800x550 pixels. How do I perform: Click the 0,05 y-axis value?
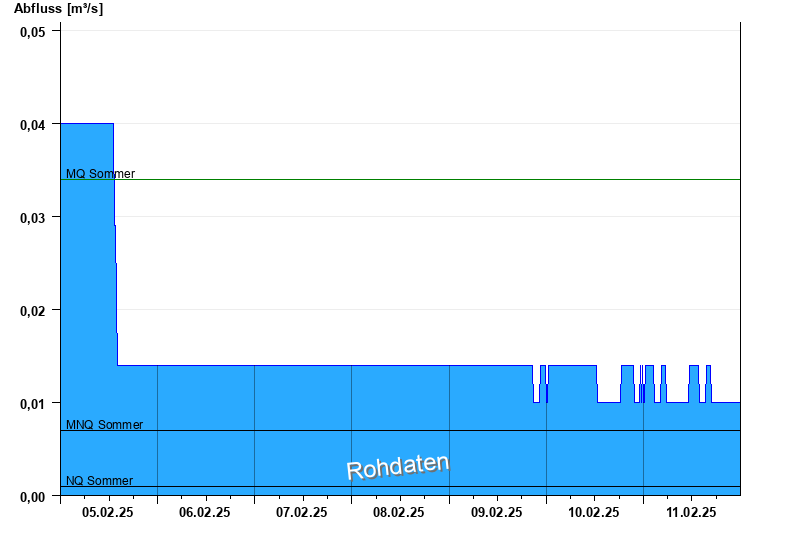click(33, 31)
